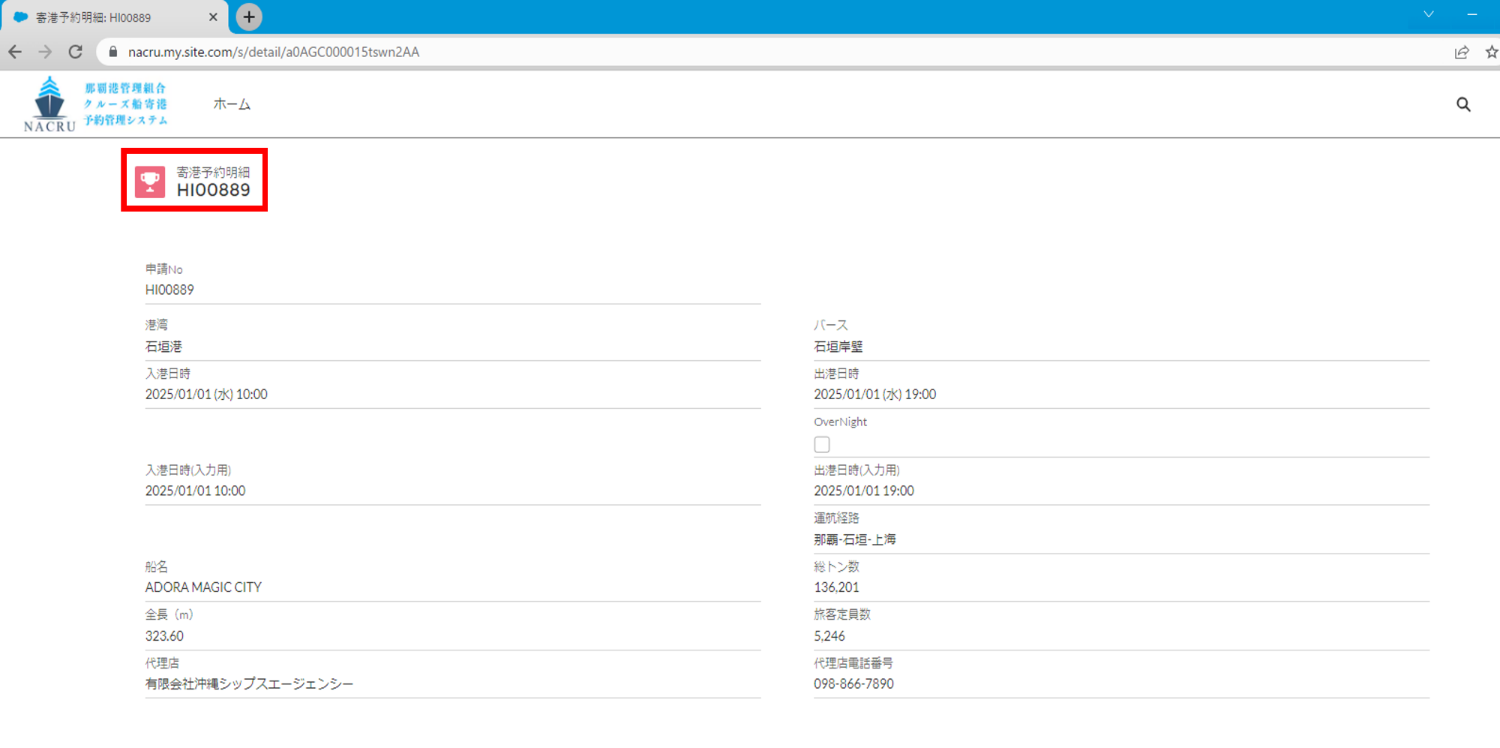
Task: Click 入港日時 value 2025/01/01 (水) 10:00
Action: pyautogui.click(x=206, y=394)
